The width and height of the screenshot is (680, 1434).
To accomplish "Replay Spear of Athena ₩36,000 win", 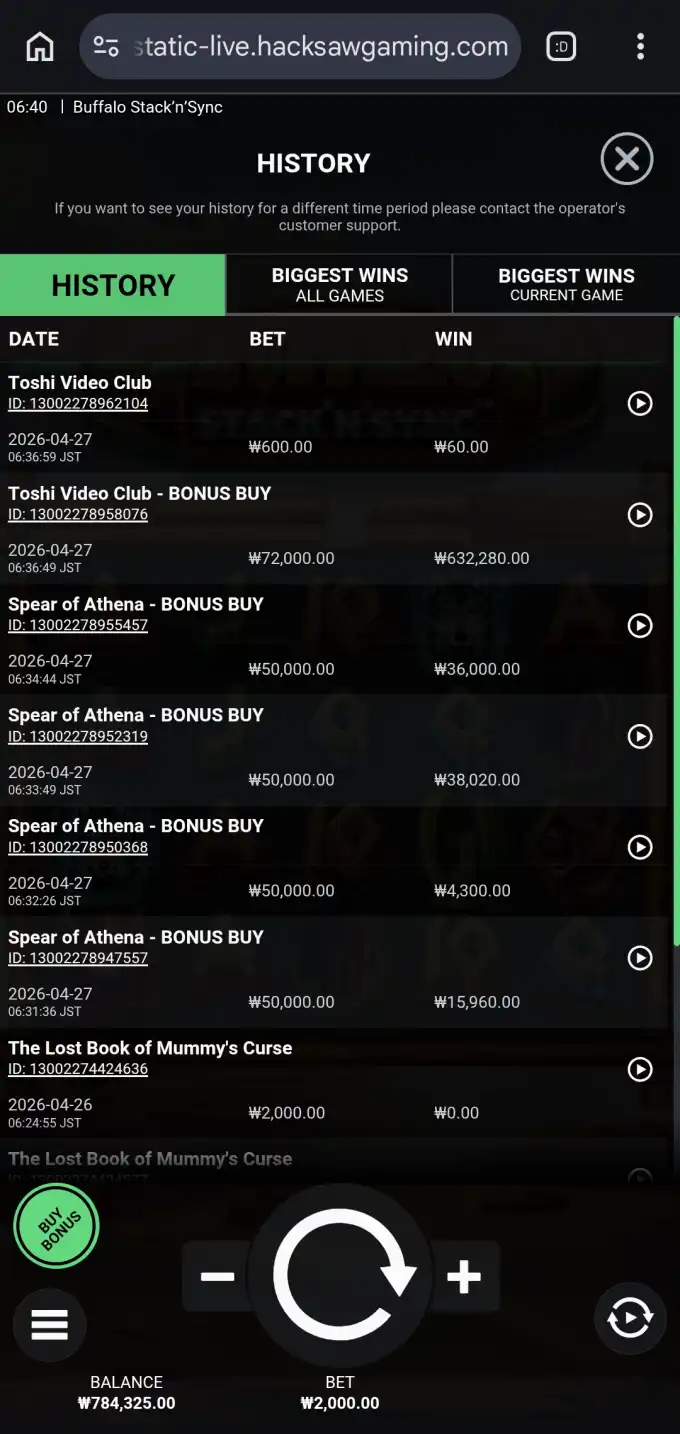I will pos(639,625).
